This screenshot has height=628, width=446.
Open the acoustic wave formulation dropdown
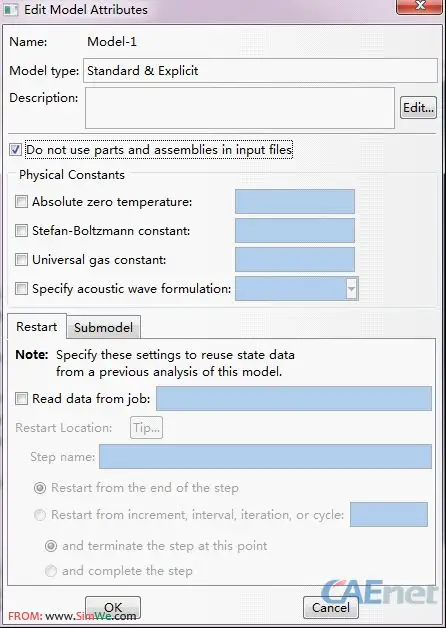(352, 288)
